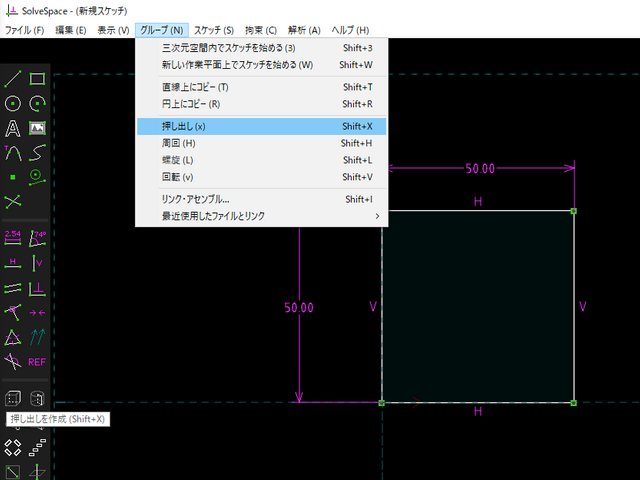Select the circle sketch tool
Viewport: 640px width, 480px height.
coord(13,103)
